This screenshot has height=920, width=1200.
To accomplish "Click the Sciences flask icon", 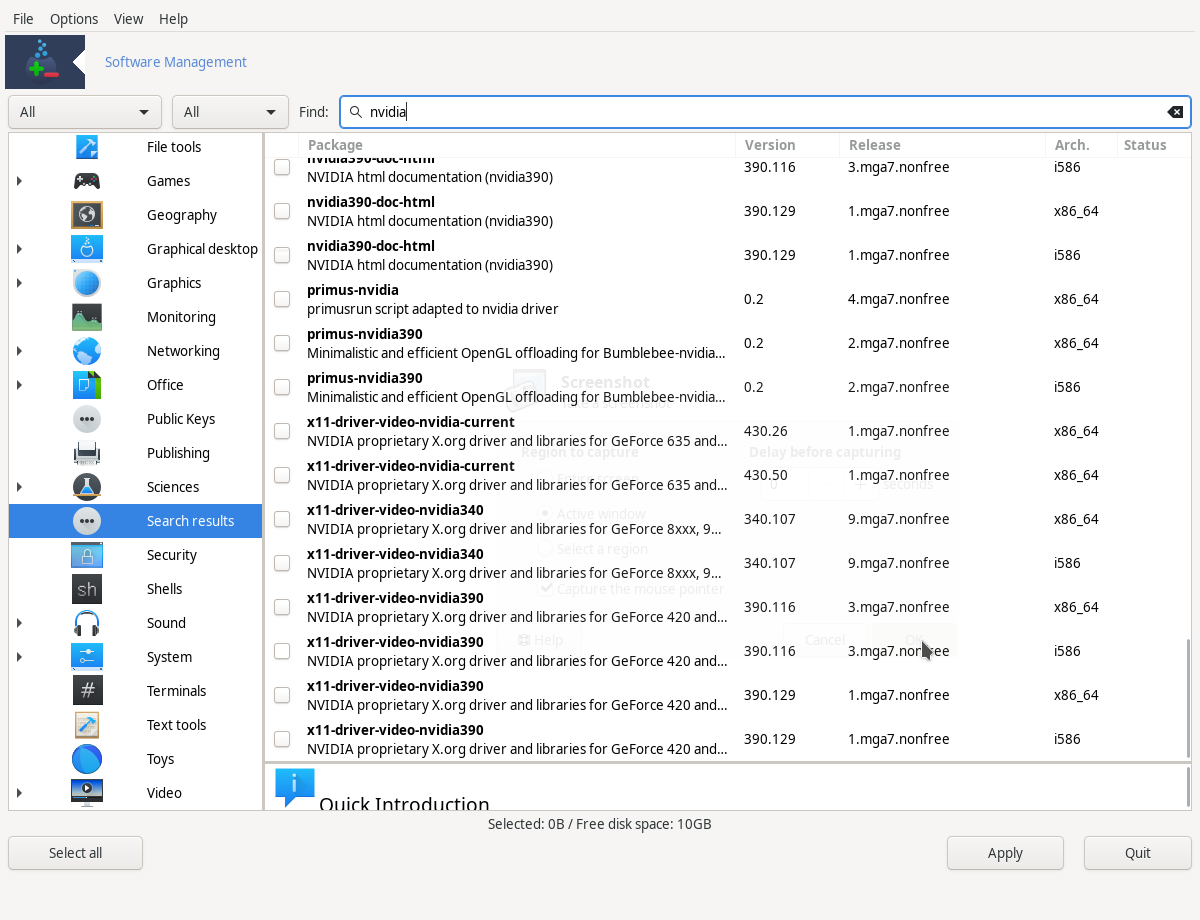I will tap(87, 487).
